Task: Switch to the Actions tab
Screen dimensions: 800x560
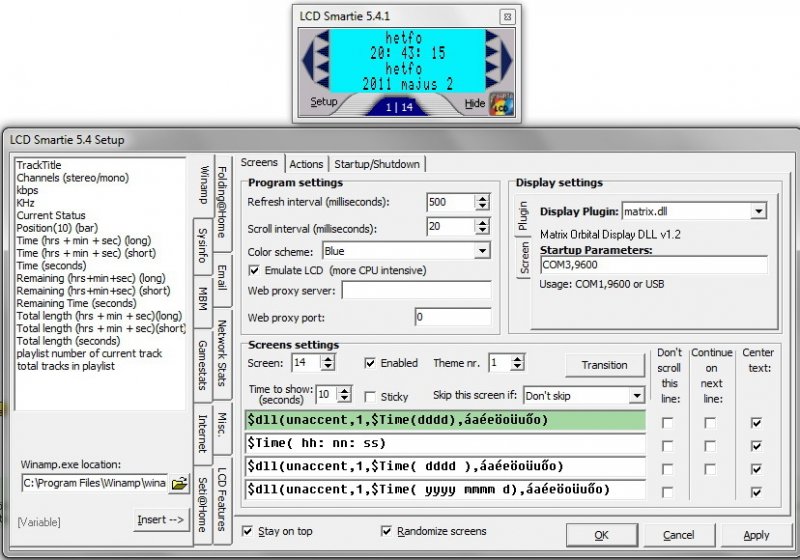Action: [x=306, y=164]
